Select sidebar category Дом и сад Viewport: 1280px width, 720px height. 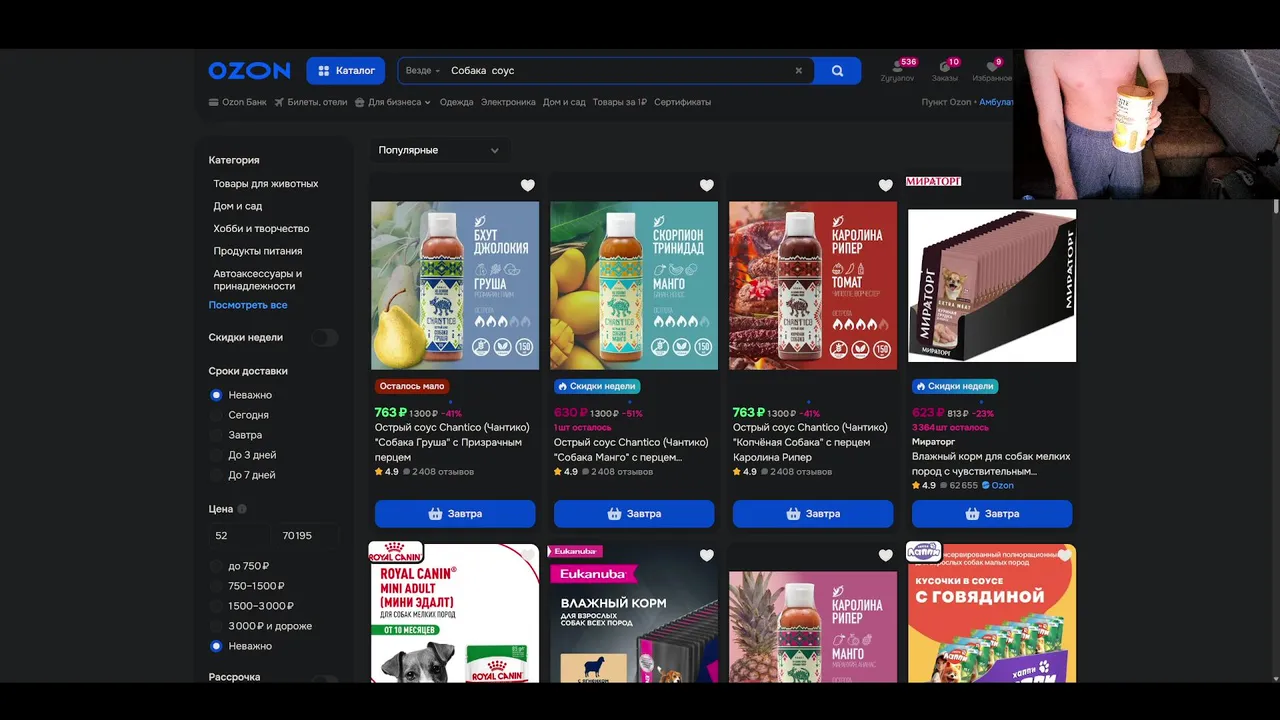point(238,206)
